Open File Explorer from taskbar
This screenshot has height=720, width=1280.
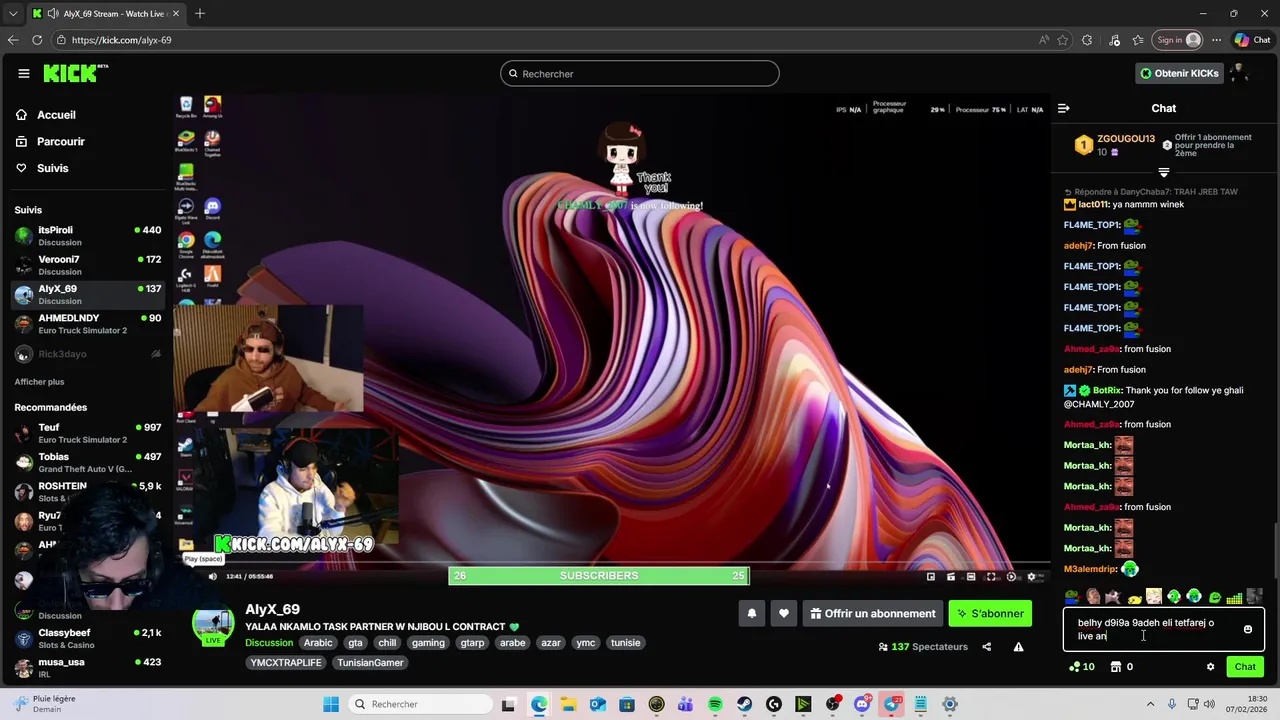568,704
